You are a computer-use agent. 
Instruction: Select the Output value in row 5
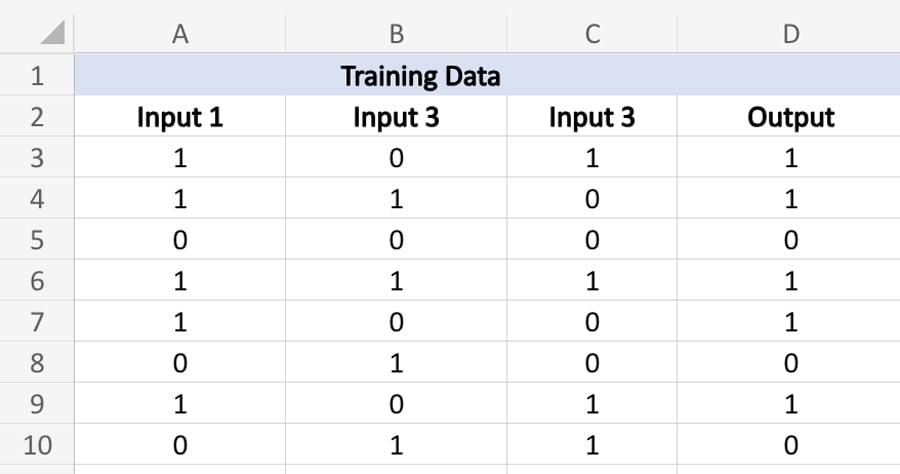pyautogui.click(x=790, y=240)
